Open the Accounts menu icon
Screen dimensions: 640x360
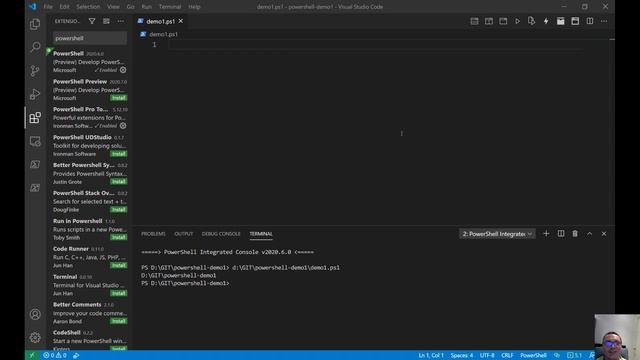35,314
